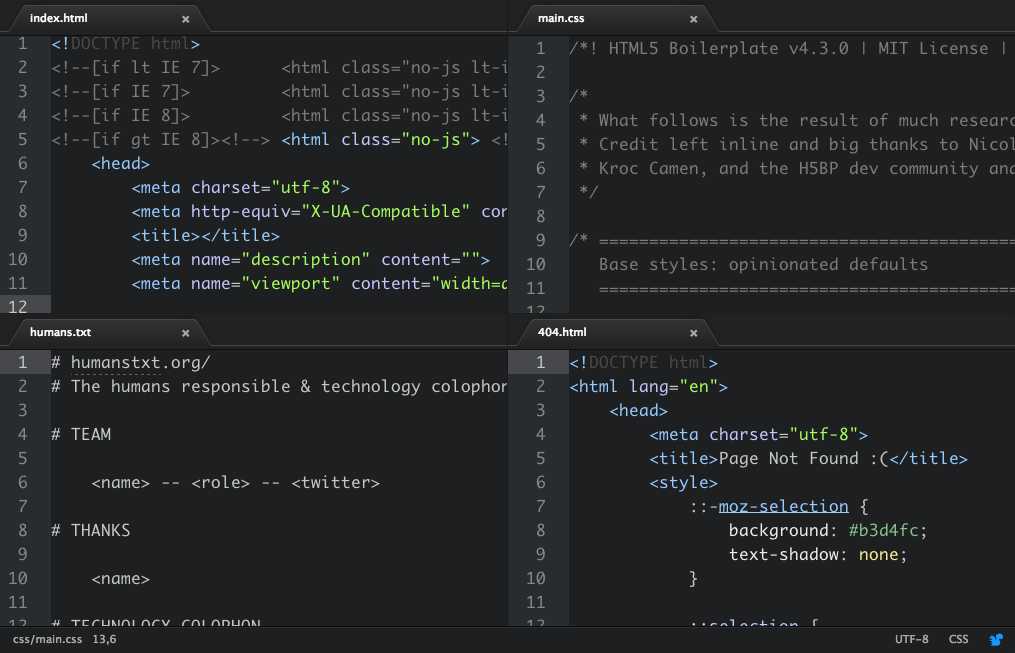Viewport: 1015px width, 653px height.
Task: Click the <!DOCTYPE html> line in index.html
Action: [126, 44]
